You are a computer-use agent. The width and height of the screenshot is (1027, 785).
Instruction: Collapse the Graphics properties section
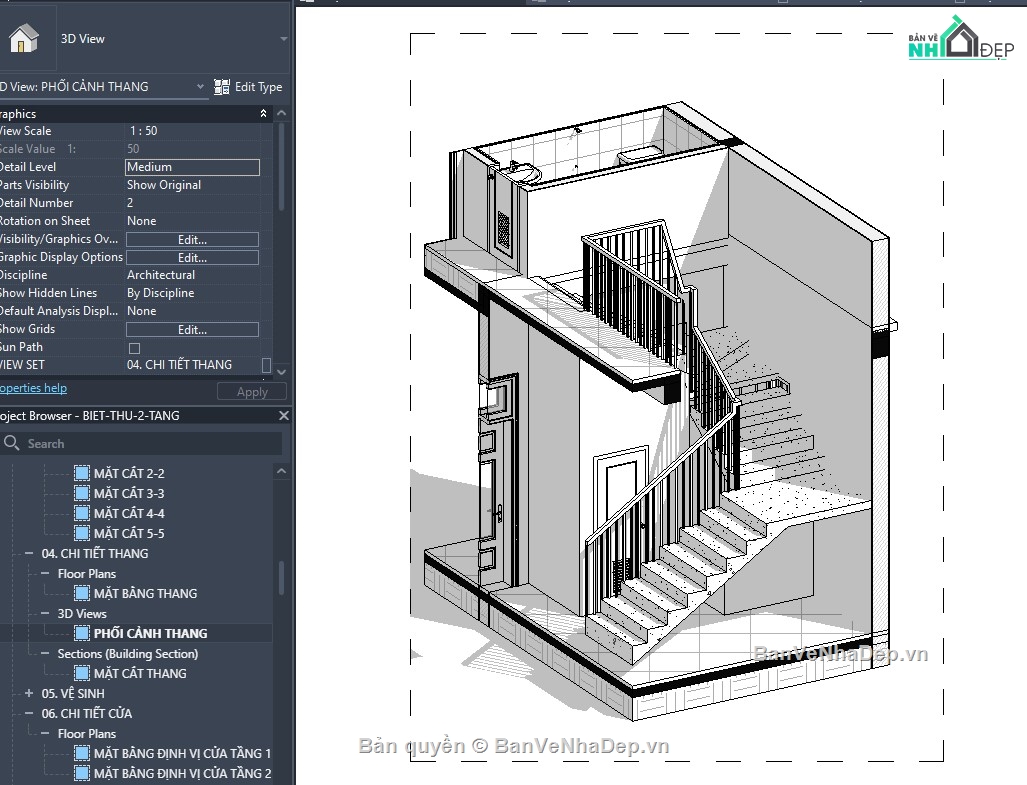[263, 113]
